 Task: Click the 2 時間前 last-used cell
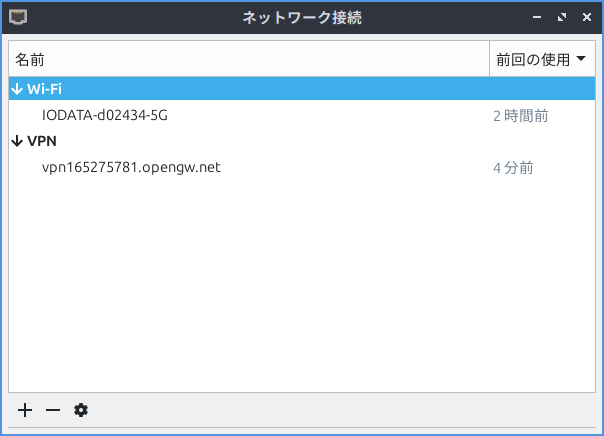tap(520, 116)
